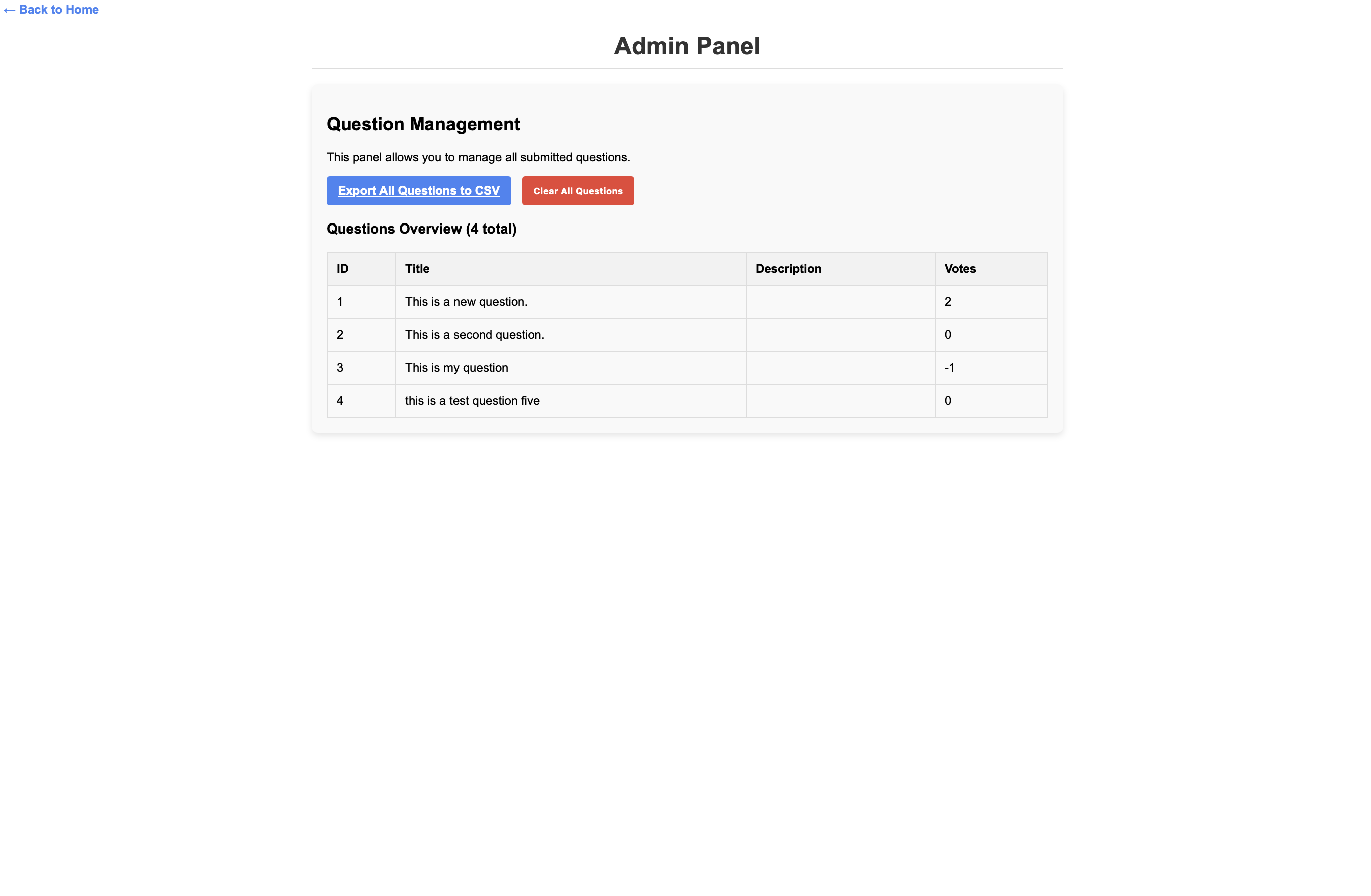Click the title 'This is my question'
The height and width of the screenshot is (896, 1371).
click(x=456, y=368)
